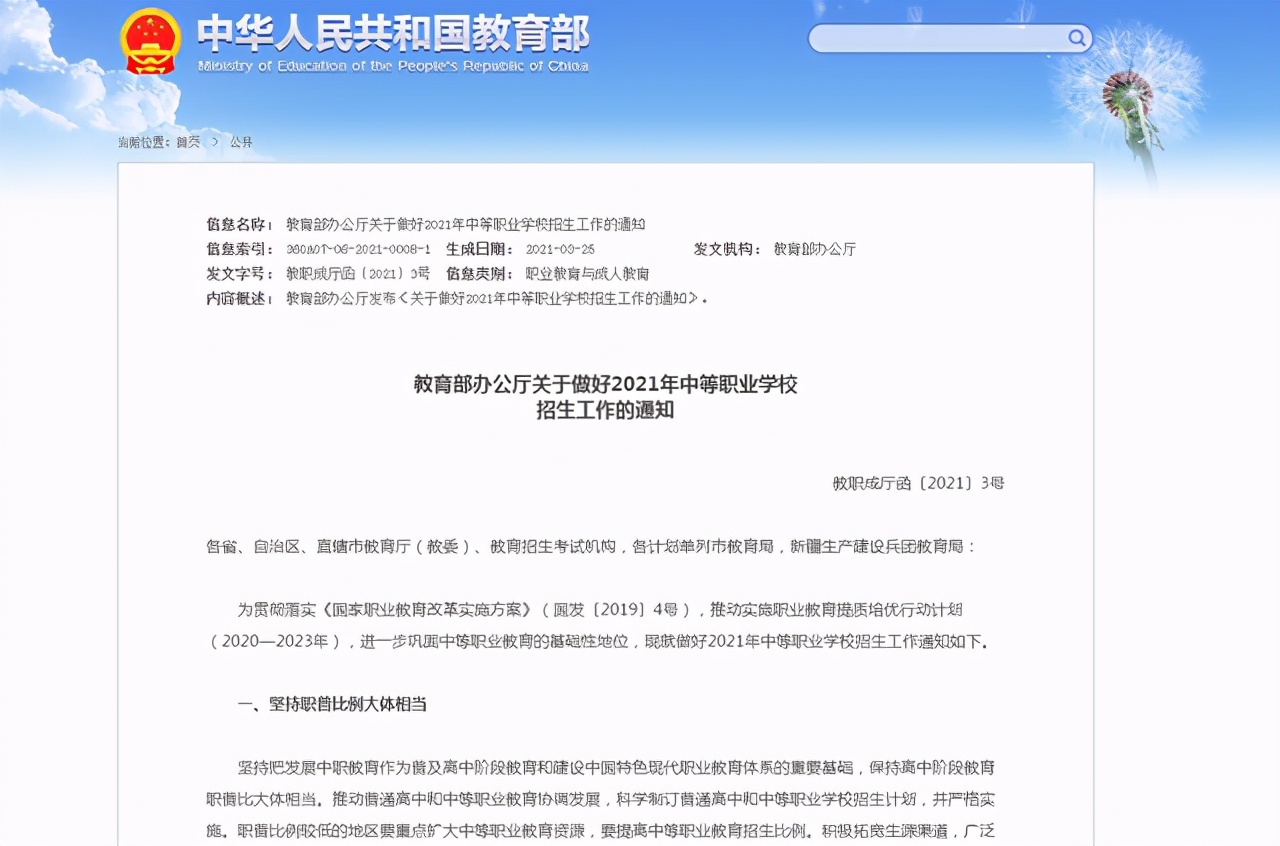Click the bold centered notice title heading
Viewport: 1280px width, 846px height.
(x=606, y=397)
